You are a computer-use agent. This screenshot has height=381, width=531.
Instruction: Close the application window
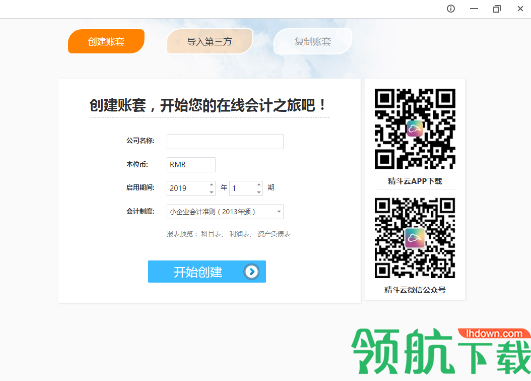[520, 9]
